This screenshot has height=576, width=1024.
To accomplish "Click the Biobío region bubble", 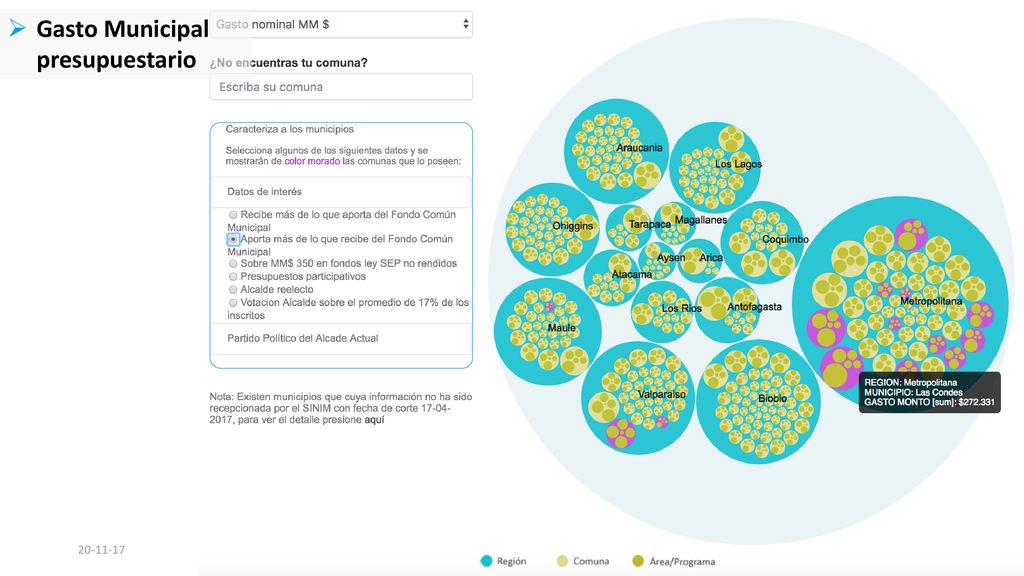I will click(x=758, y=402).
